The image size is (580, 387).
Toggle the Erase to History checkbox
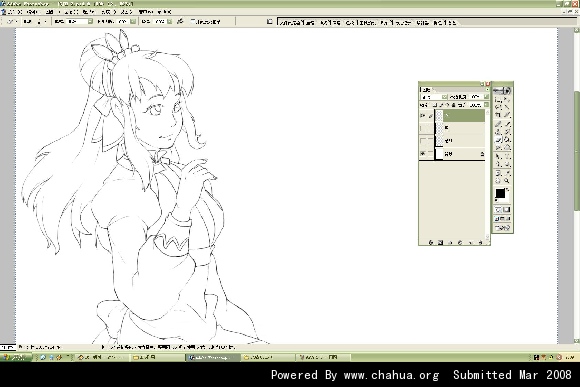193,21
